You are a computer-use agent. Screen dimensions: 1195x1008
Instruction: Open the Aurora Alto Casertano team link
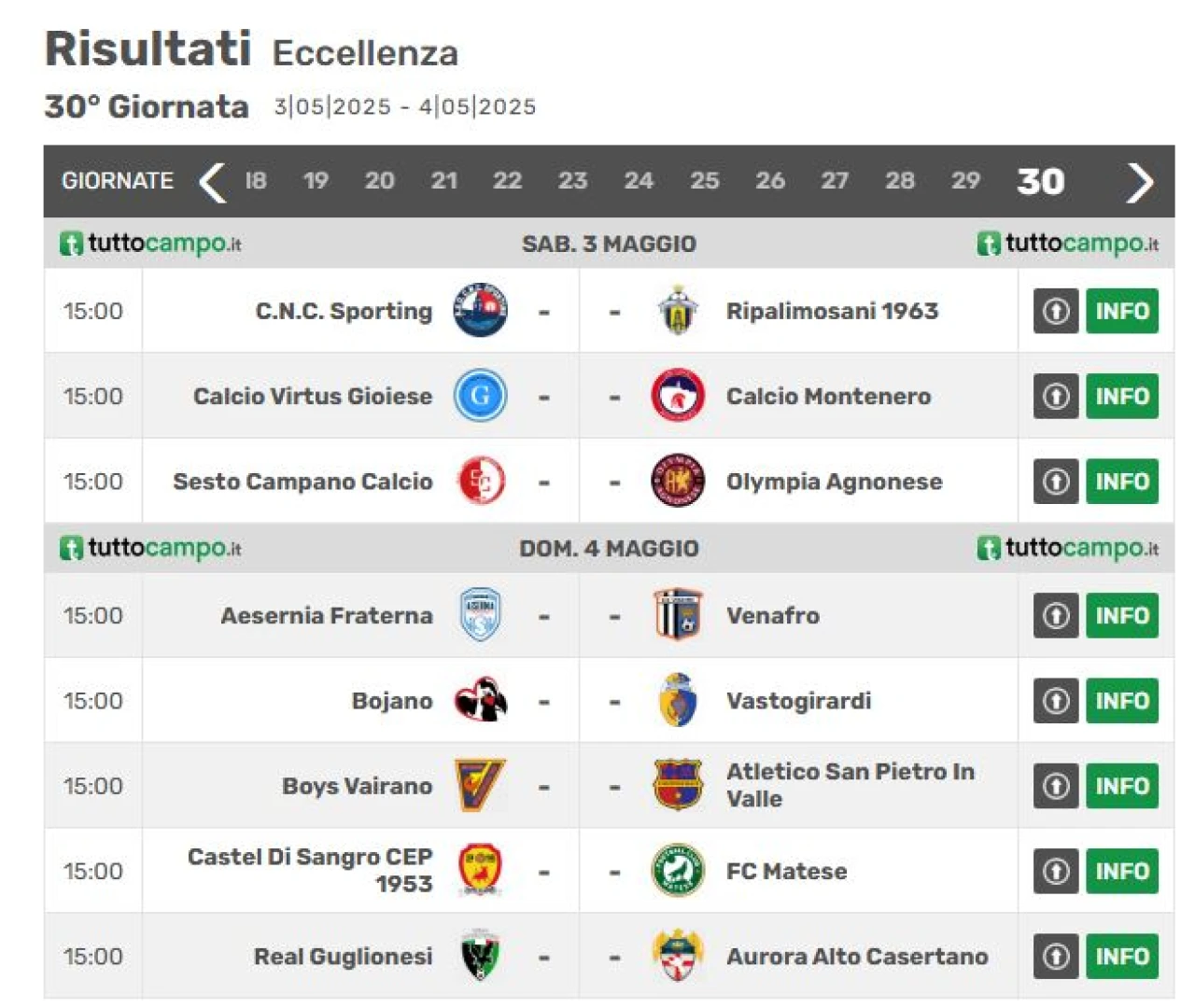pos(857,957)
